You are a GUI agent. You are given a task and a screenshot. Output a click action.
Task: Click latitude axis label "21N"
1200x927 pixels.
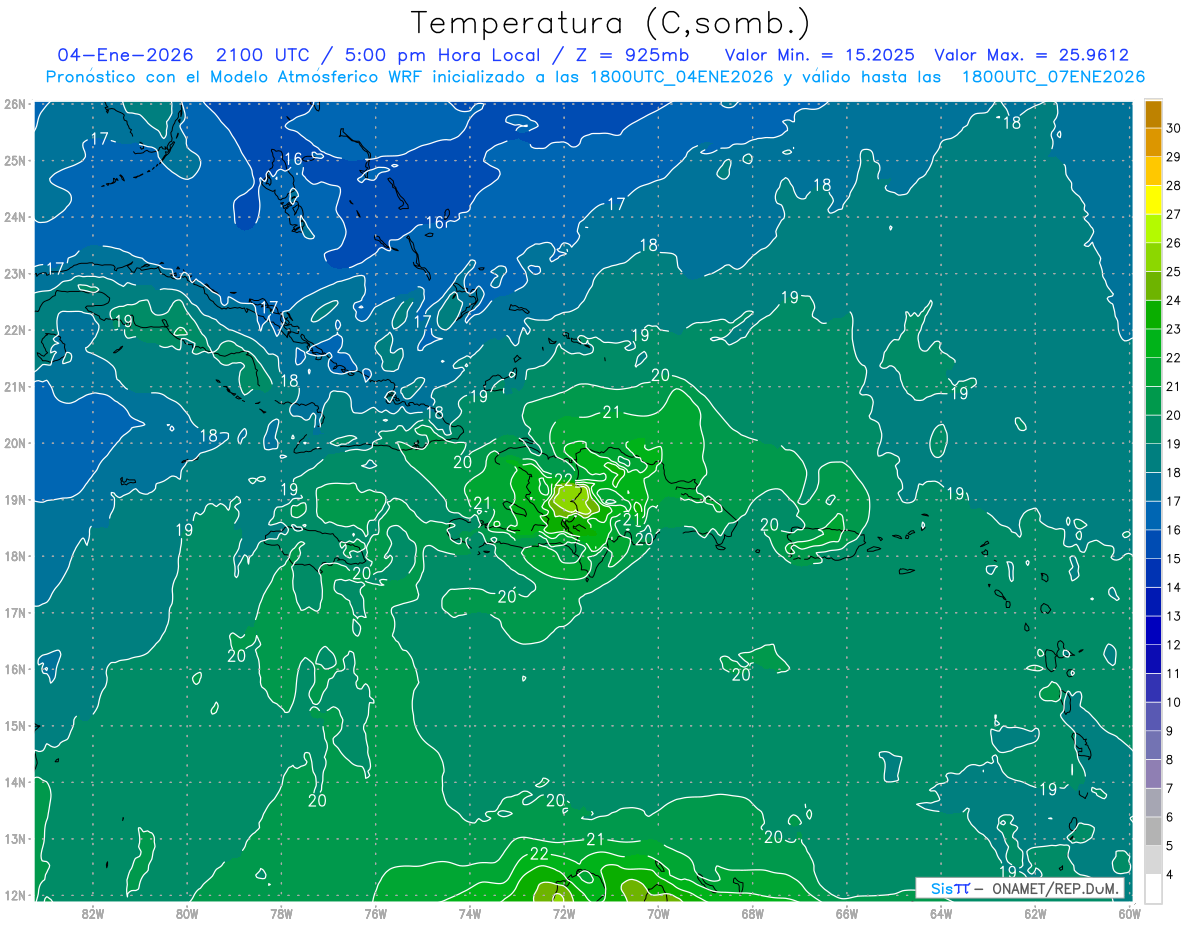tap(14, 387)
